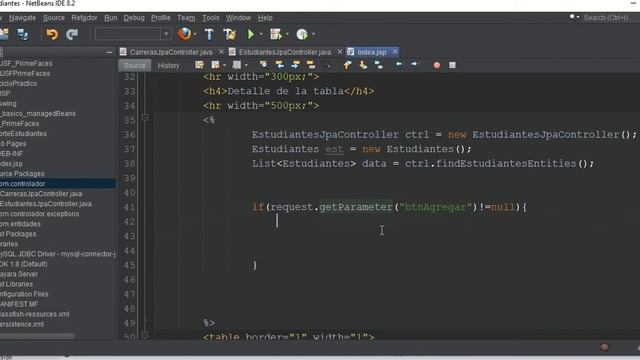Image resolution: width=640 pixels, height=360 pixels.
Task: Minimize the Projects panel
Action: click(x=109, y=52)
